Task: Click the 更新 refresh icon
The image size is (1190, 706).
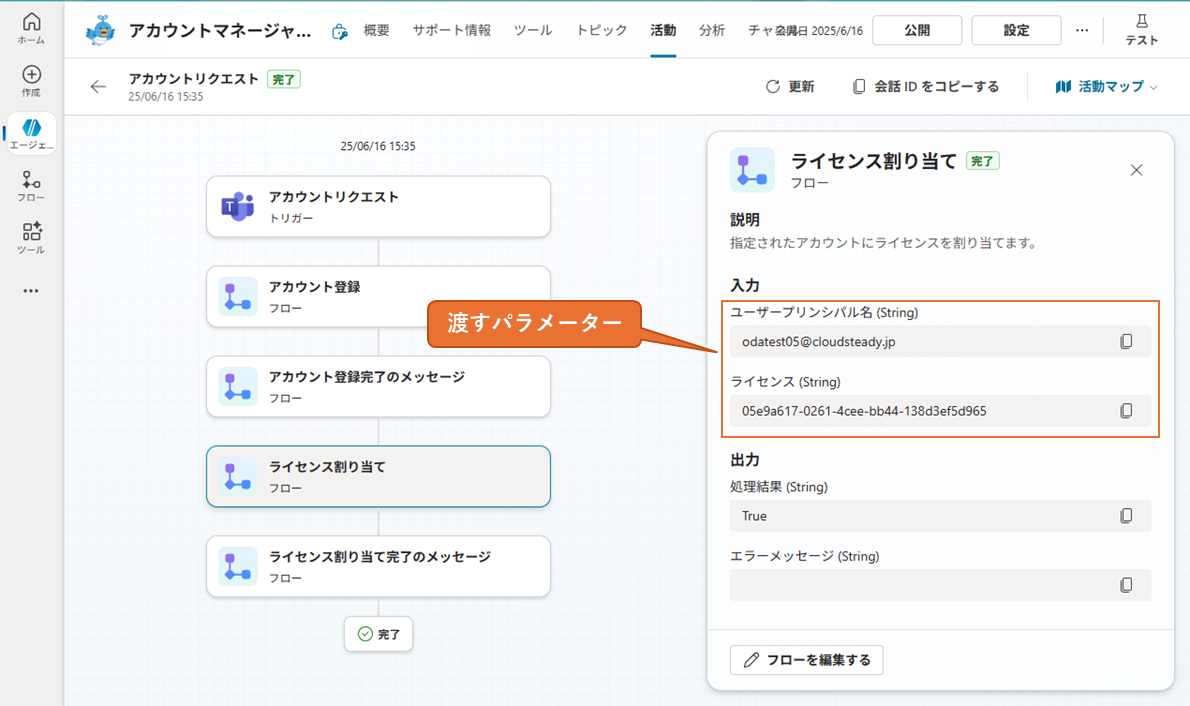Action: click(773, 87)
